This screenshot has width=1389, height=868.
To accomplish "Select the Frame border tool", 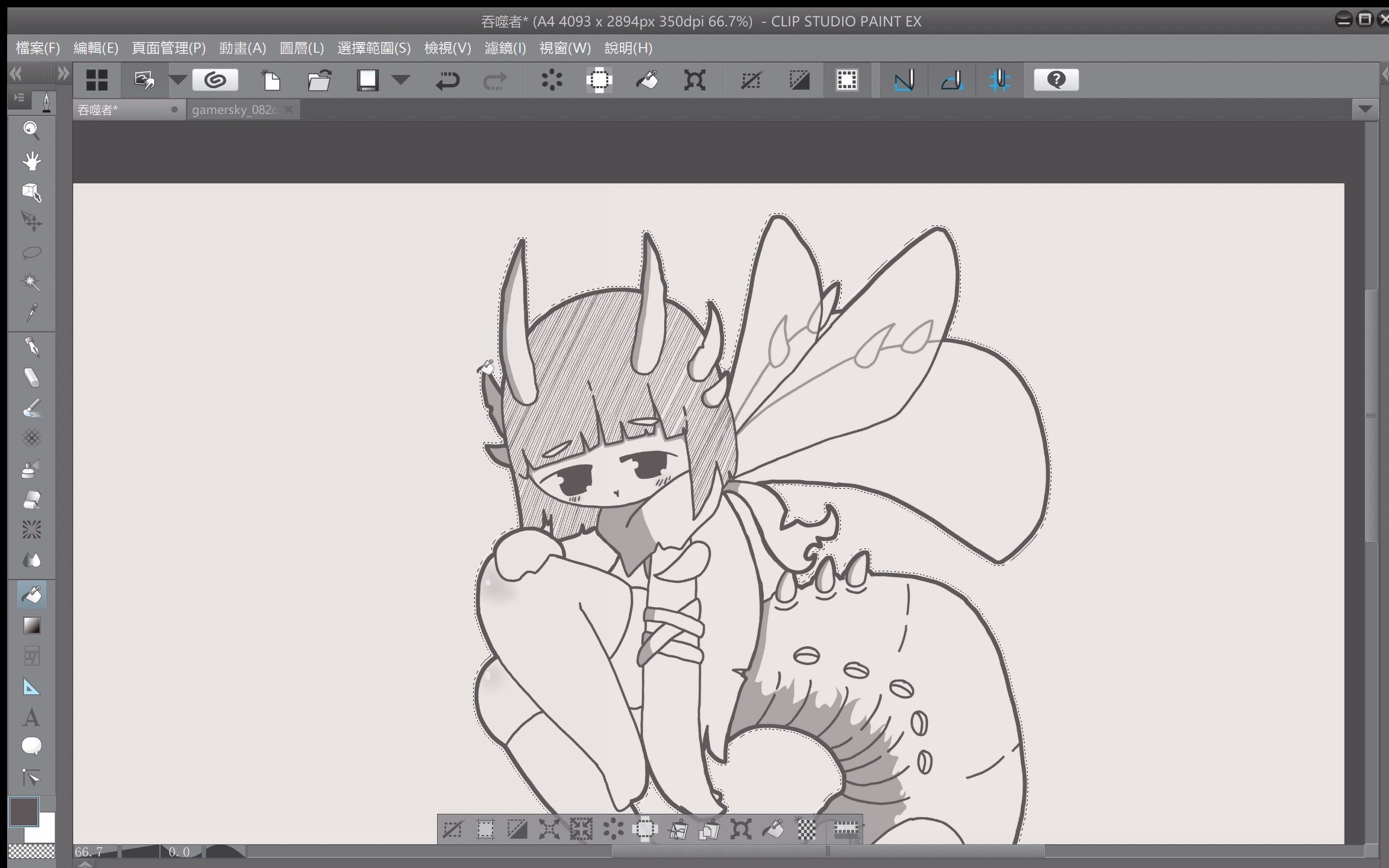I will coord(31,656).
